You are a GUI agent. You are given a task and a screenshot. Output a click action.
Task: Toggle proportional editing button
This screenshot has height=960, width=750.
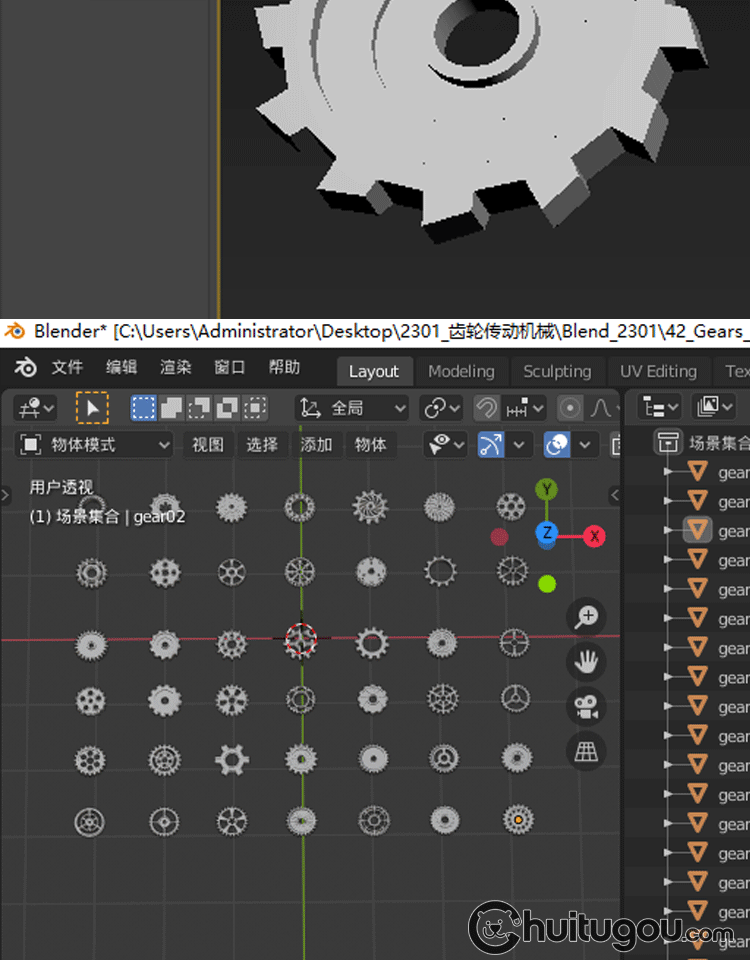[x=570, y=408]
